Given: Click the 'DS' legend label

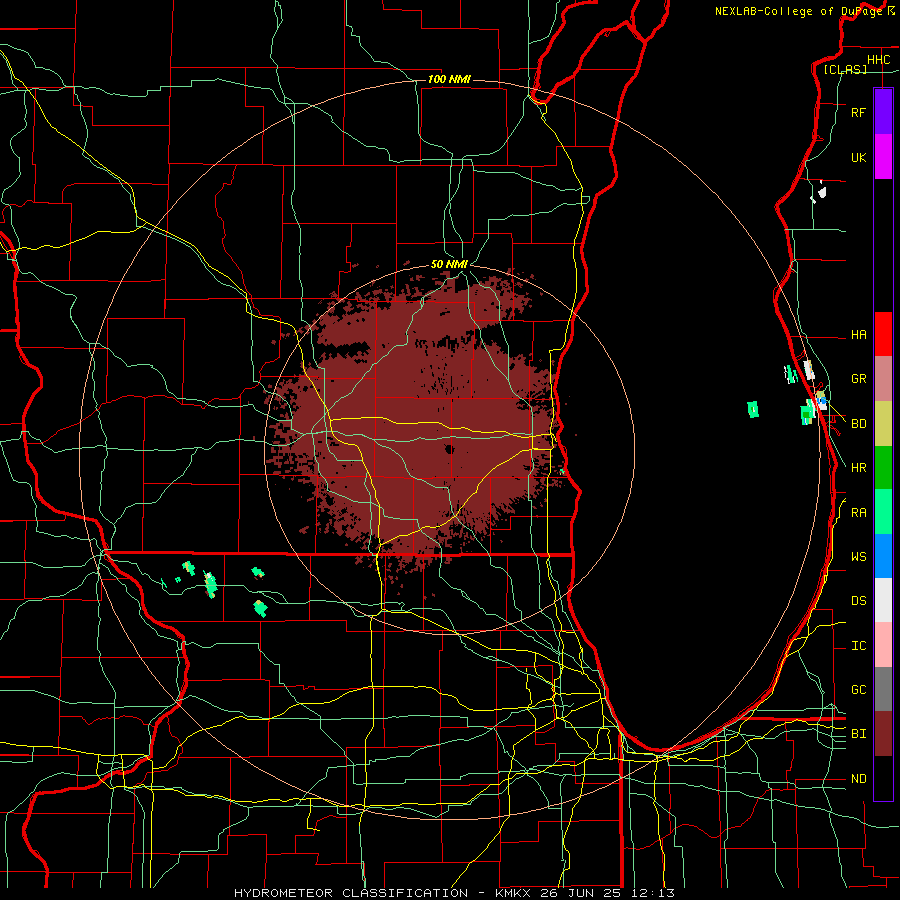Looking at the screenshot, I should pyautogui.click(x=858, y=601).
